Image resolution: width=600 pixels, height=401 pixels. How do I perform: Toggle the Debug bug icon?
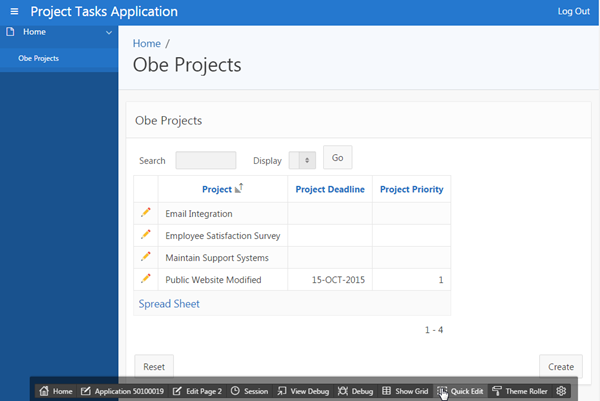click(x=342, y=391)
